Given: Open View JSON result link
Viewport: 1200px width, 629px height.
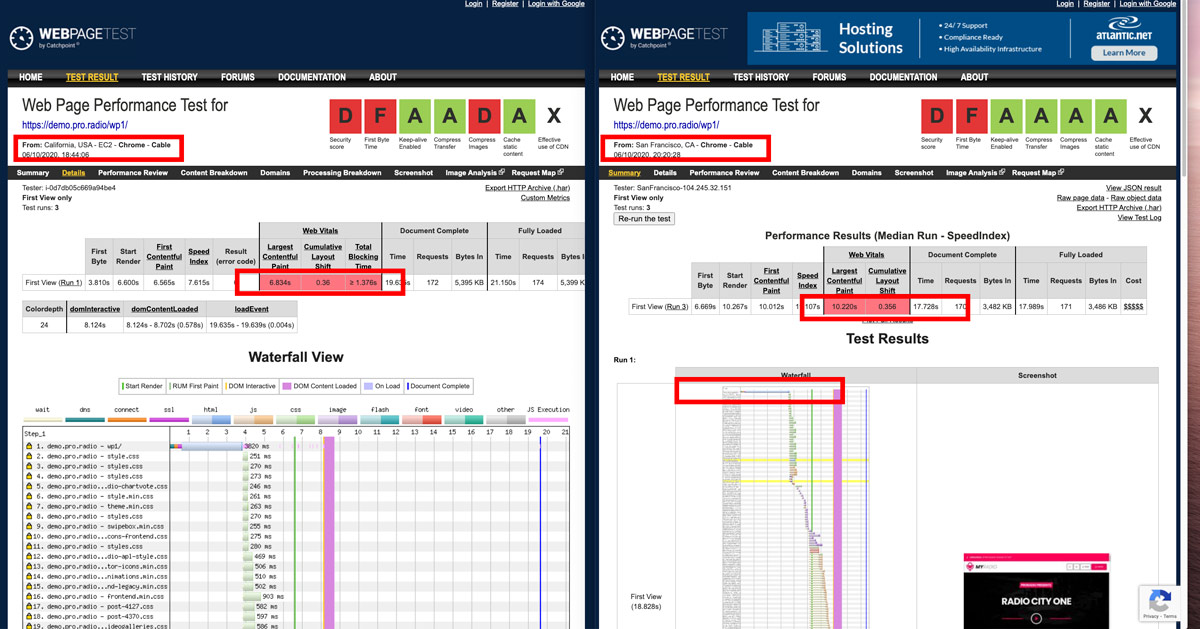Looking at the screenshot, I should [1133, 188].
